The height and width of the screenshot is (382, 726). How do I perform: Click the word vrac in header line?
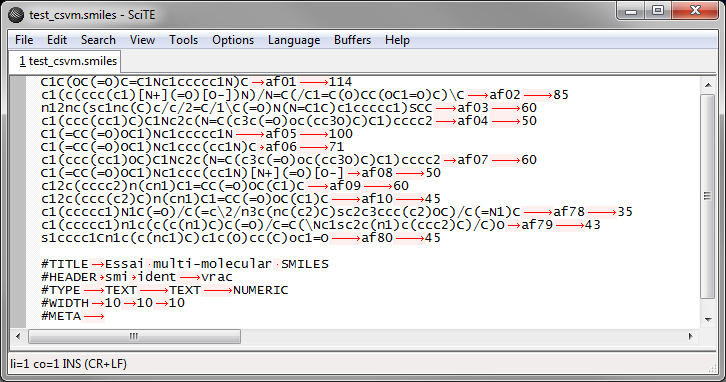(217, 277)
